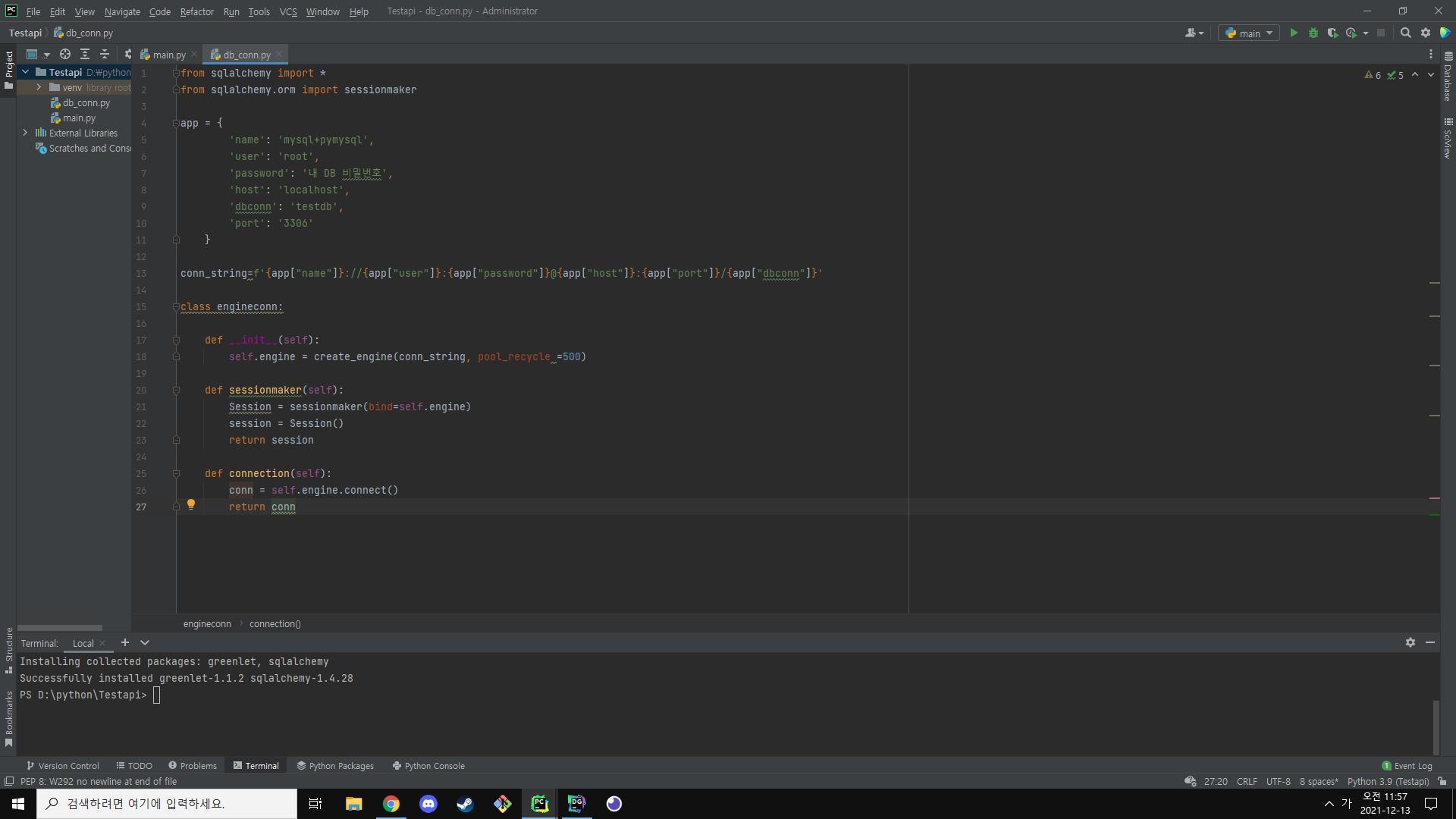Toggle the Database side panel

[1448, 77]
